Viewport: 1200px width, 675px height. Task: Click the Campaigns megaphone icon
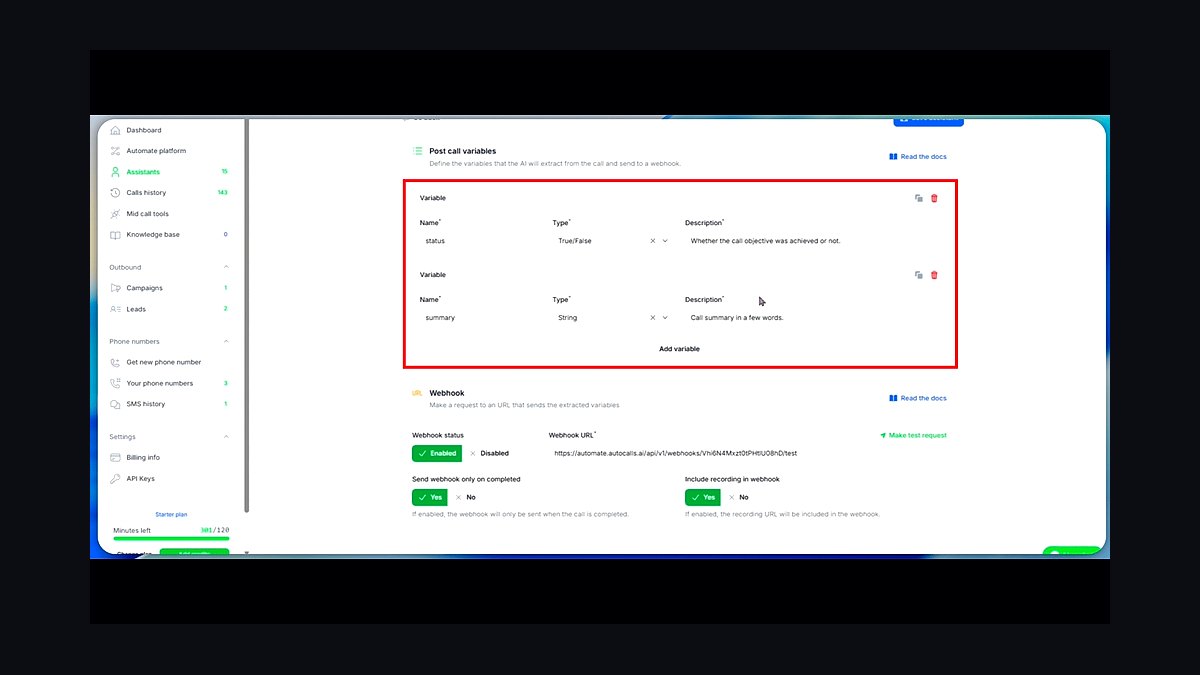pyautogui.click(x=115, y=288)
